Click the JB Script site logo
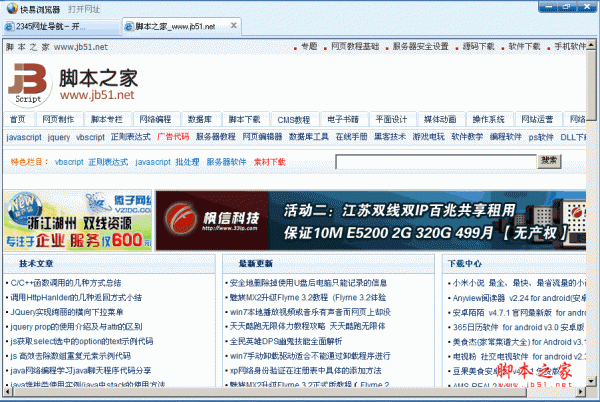The height and width of the screenshot is (402, 600). 29,85
